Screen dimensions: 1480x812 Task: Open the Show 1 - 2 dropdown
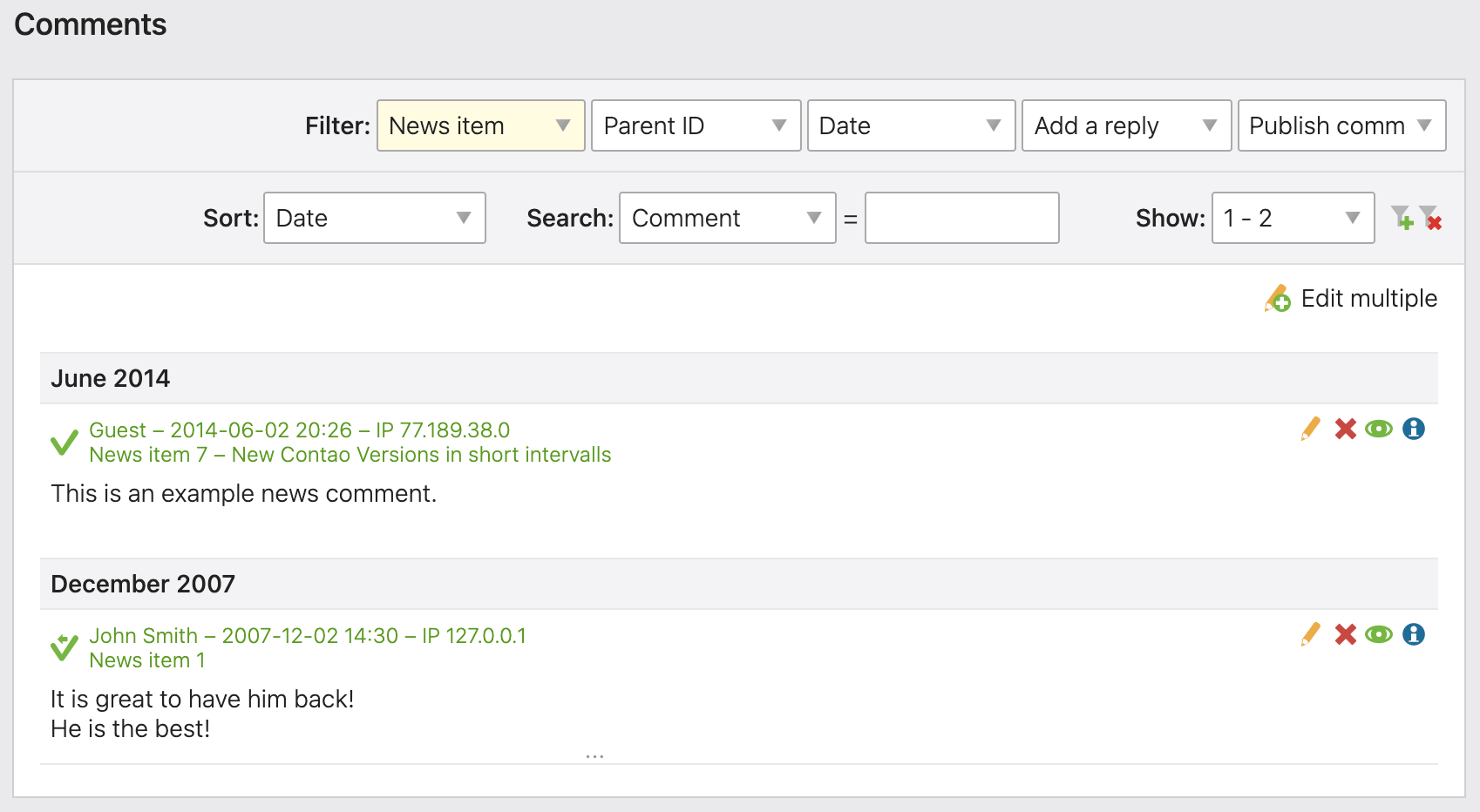[1293, 218]
